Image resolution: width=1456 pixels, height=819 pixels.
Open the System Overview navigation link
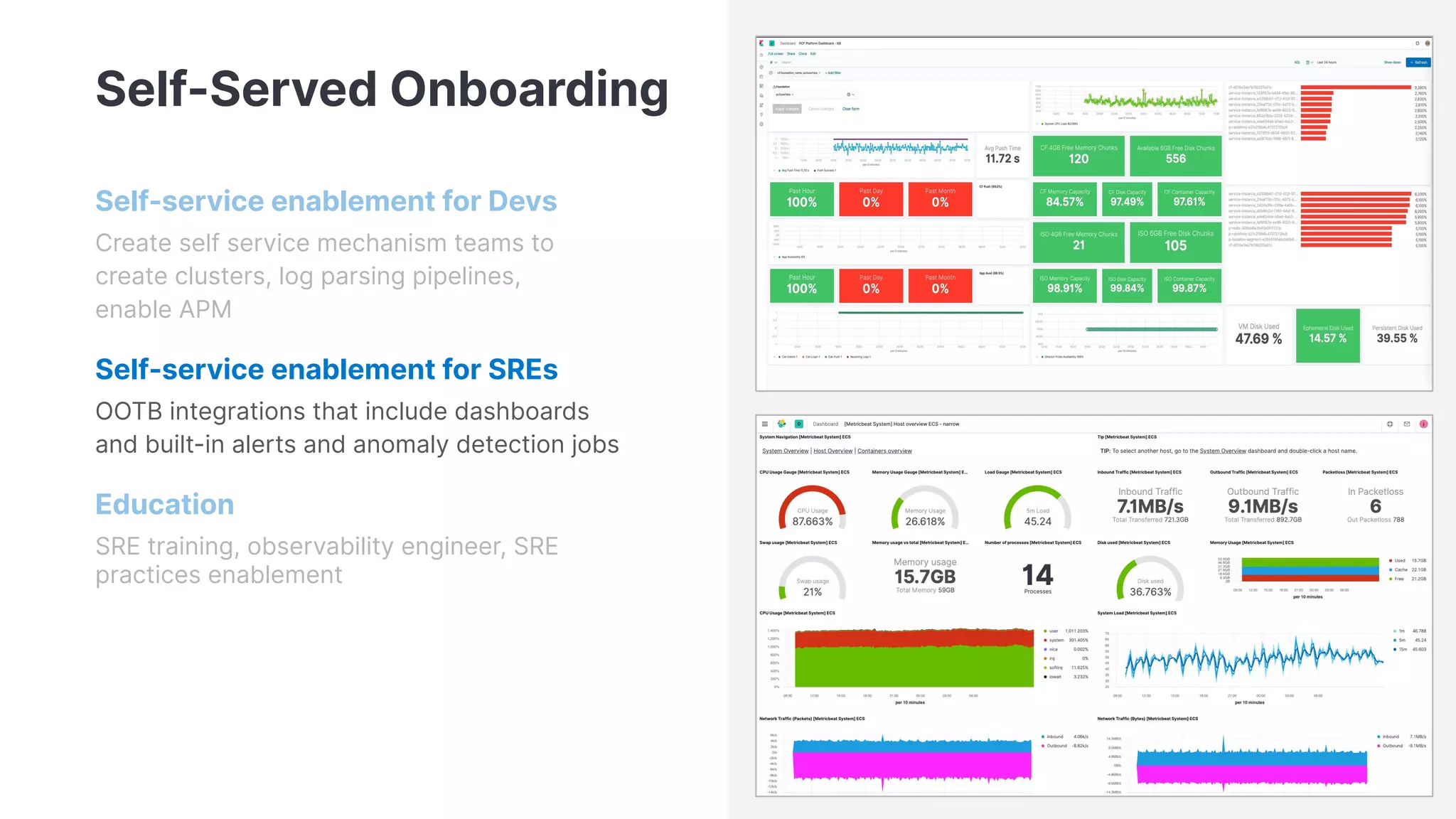point(785,451)
